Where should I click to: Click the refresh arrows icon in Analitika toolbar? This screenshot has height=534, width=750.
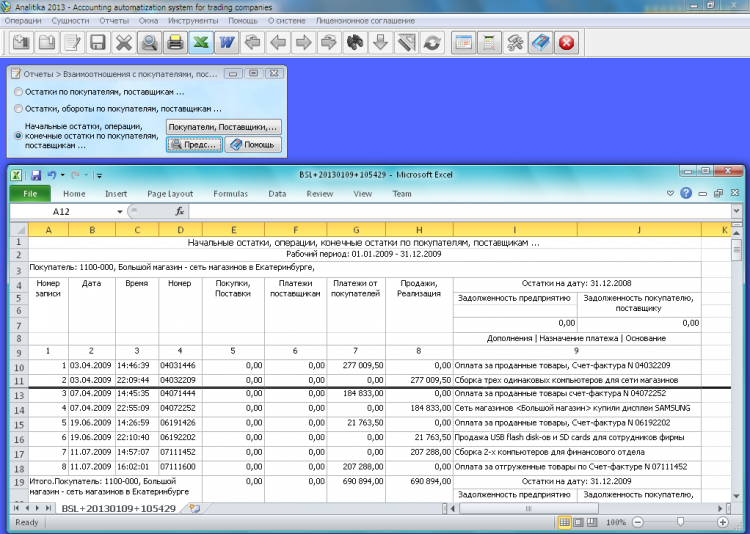(x=432, y=43)
